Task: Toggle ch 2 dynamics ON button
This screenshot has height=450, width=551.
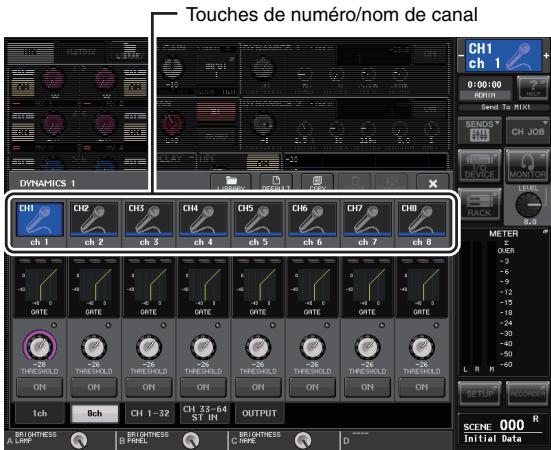Action: click(94, 387)
